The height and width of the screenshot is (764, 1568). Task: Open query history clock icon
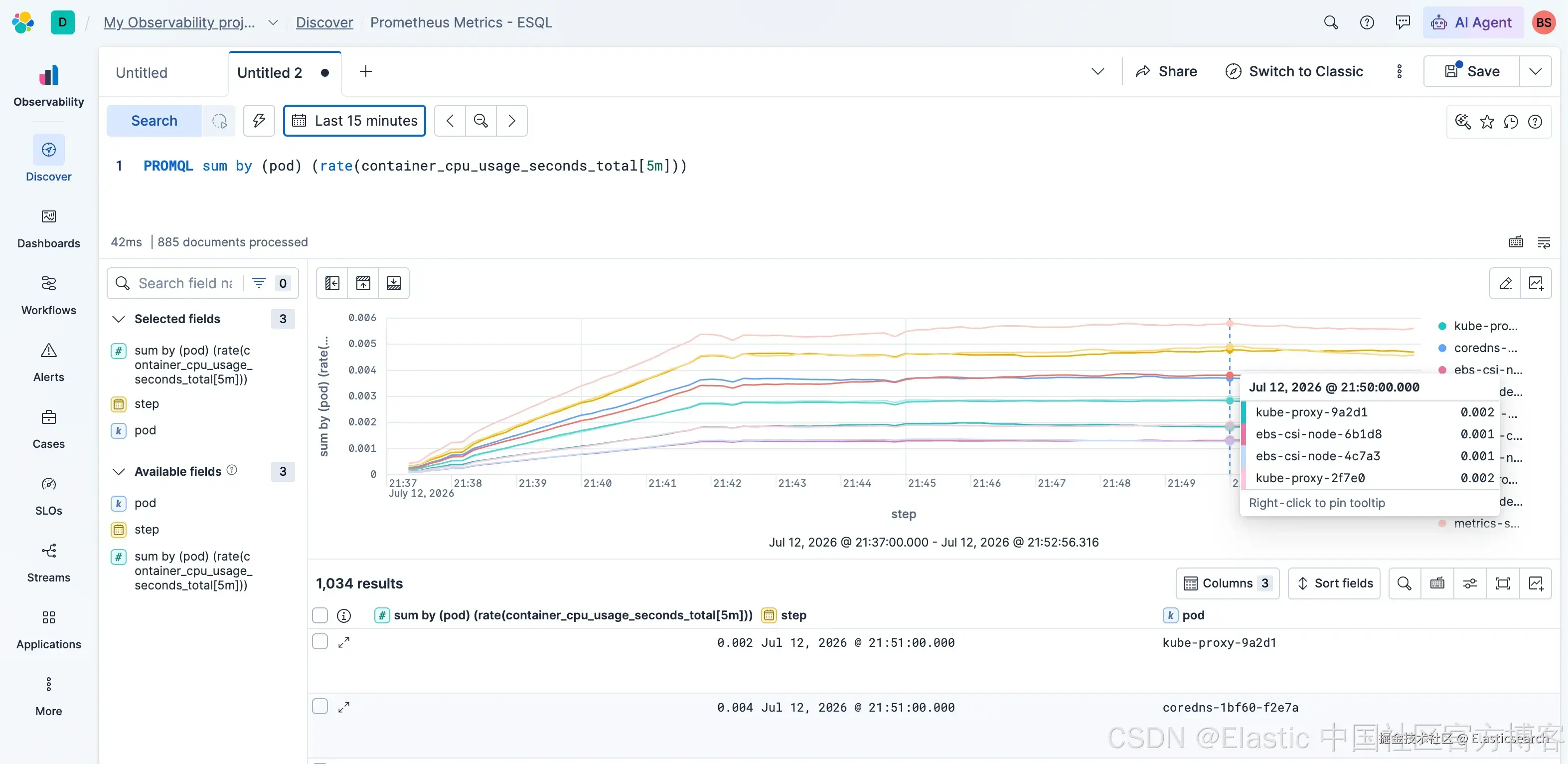coord(1511,122)
